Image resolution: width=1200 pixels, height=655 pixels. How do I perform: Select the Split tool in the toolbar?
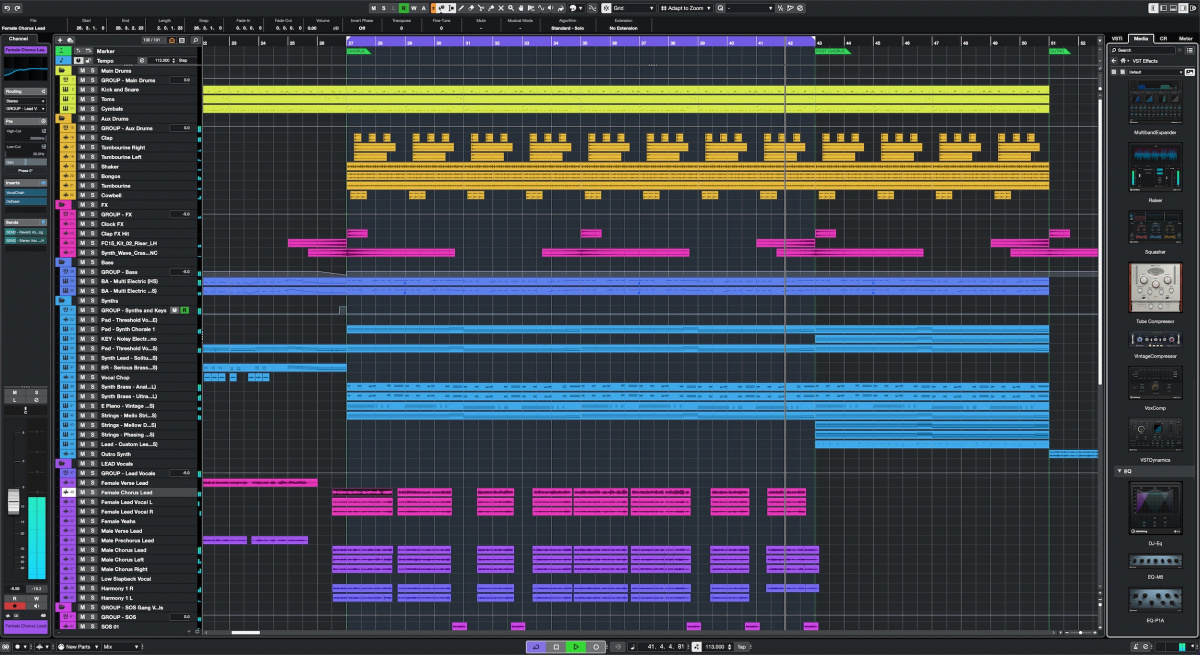pyautogui.click(x=481, y=8)
